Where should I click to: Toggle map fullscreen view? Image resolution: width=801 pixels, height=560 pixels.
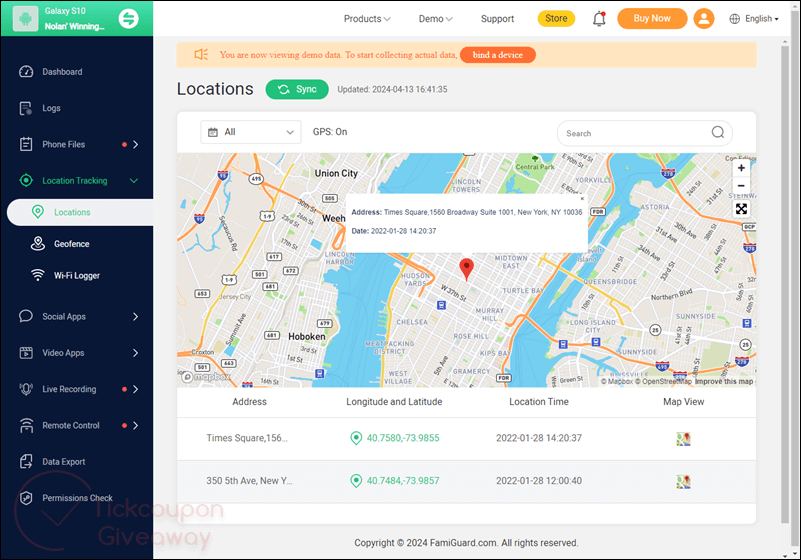(741, 208)
